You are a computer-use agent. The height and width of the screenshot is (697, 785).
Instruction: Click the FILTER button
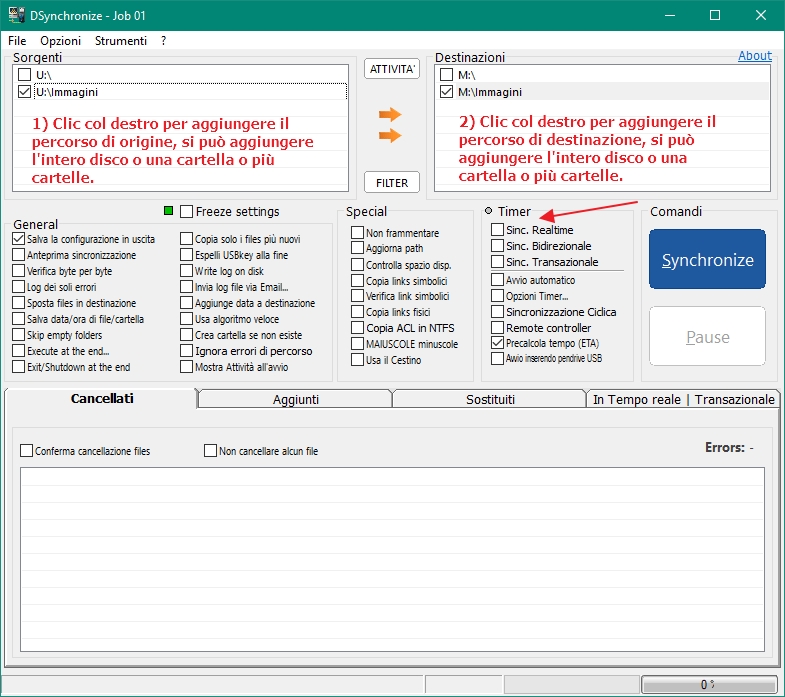click(392, 183)
